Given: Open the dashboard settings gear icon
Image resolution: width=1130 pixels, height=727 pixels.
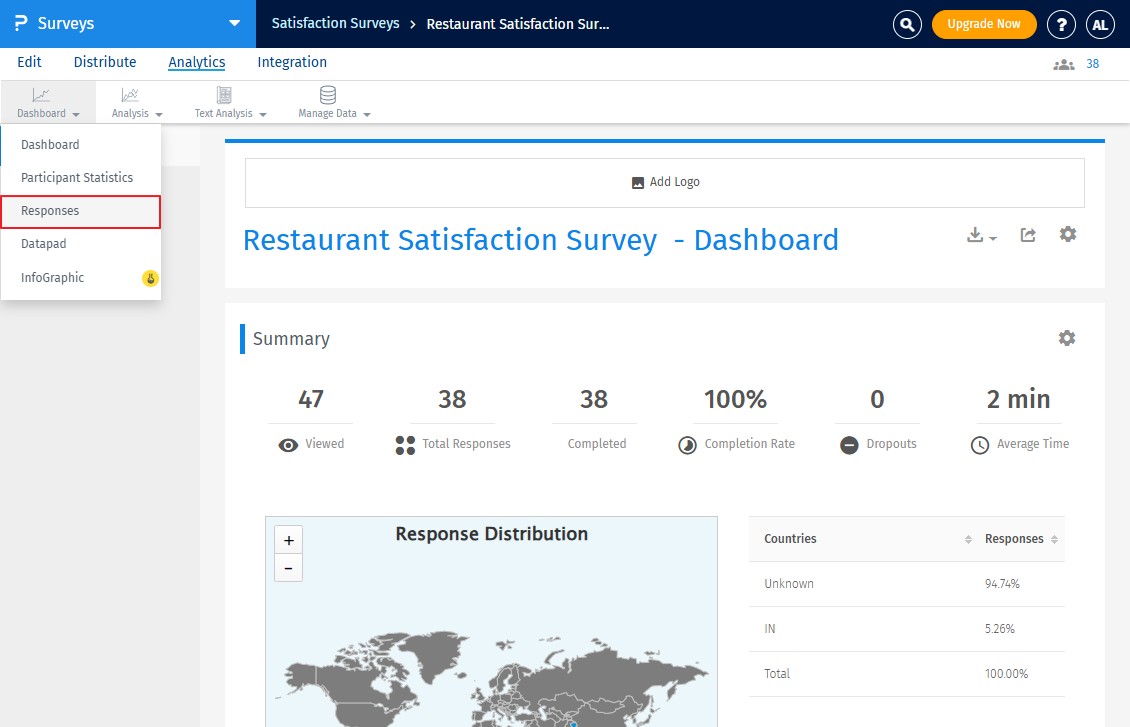Looking at the screenshot, I should [x=1068, y=234].
